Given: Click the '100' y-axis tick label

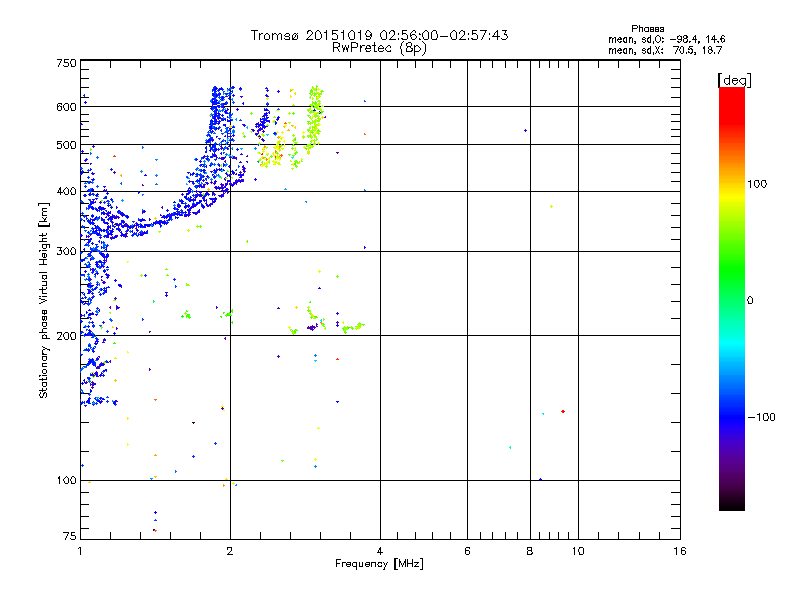Looking at the screenshot, I should click(x=66, y=481).
